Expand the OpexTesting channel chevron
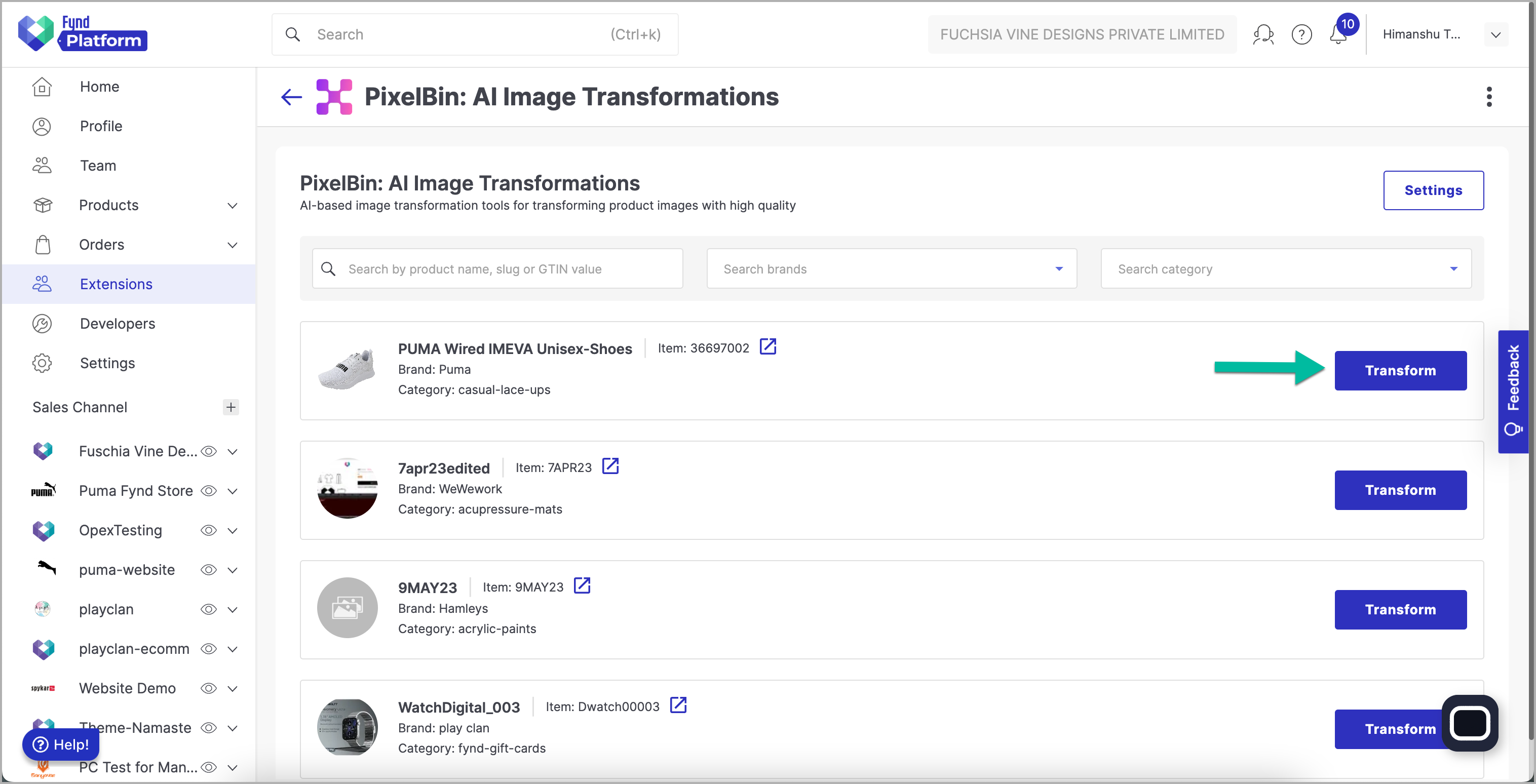This screenshot has height=784, width=1536. pos(233,531)
